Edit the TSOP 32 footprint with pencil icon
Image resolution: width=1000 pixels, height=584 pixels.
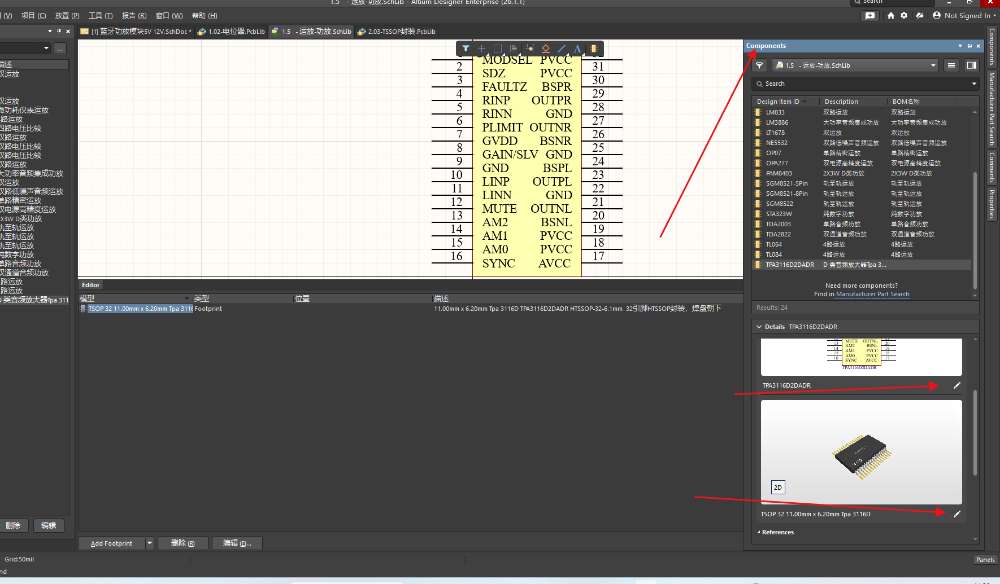[x=957, y=513]
